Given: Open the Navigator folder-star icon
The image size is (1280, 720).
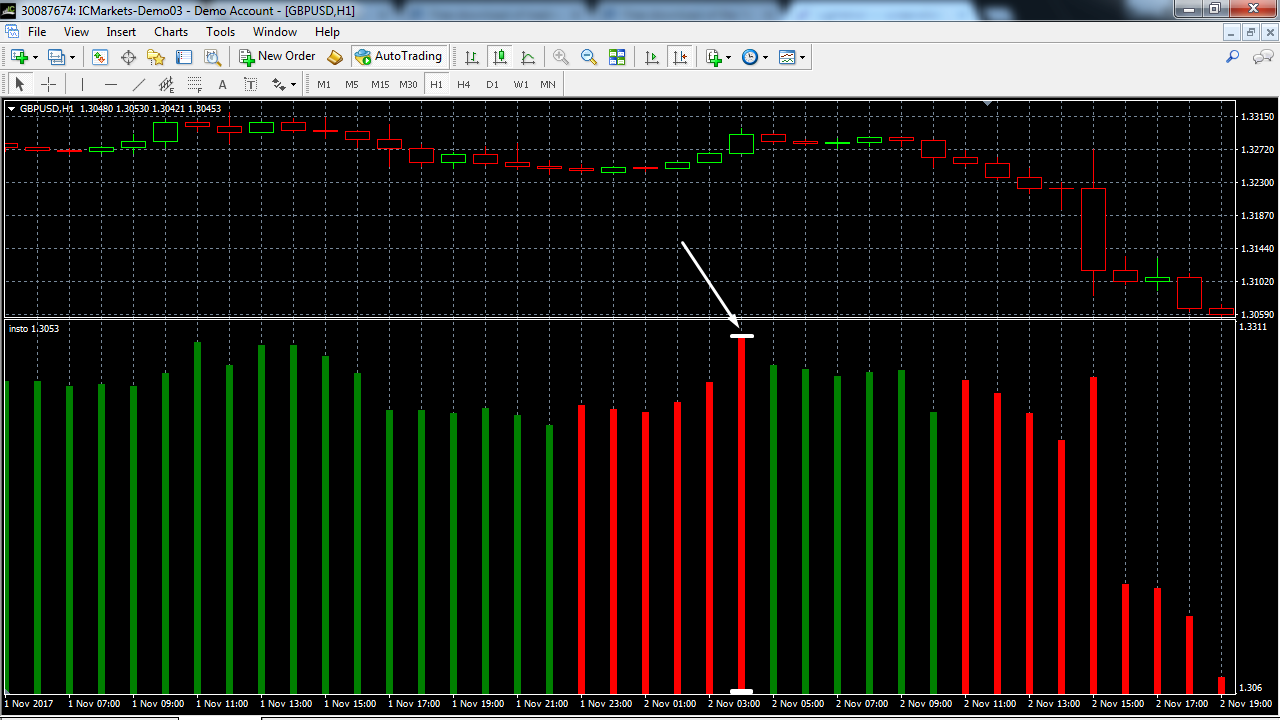Looking at the screenshot, I should [156, 57].
